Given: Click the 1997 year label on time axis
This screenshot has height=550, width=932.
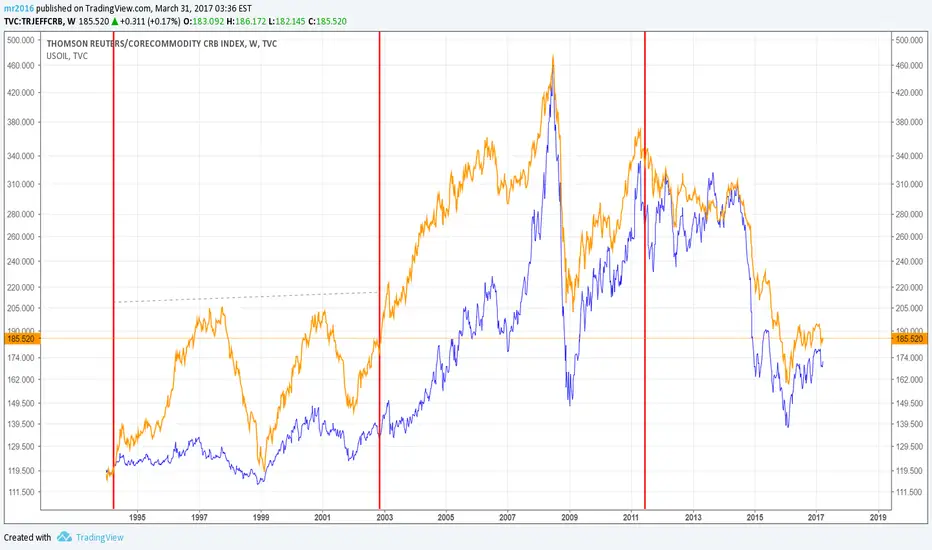Looking at the screenshot, I should pos(199,517).
